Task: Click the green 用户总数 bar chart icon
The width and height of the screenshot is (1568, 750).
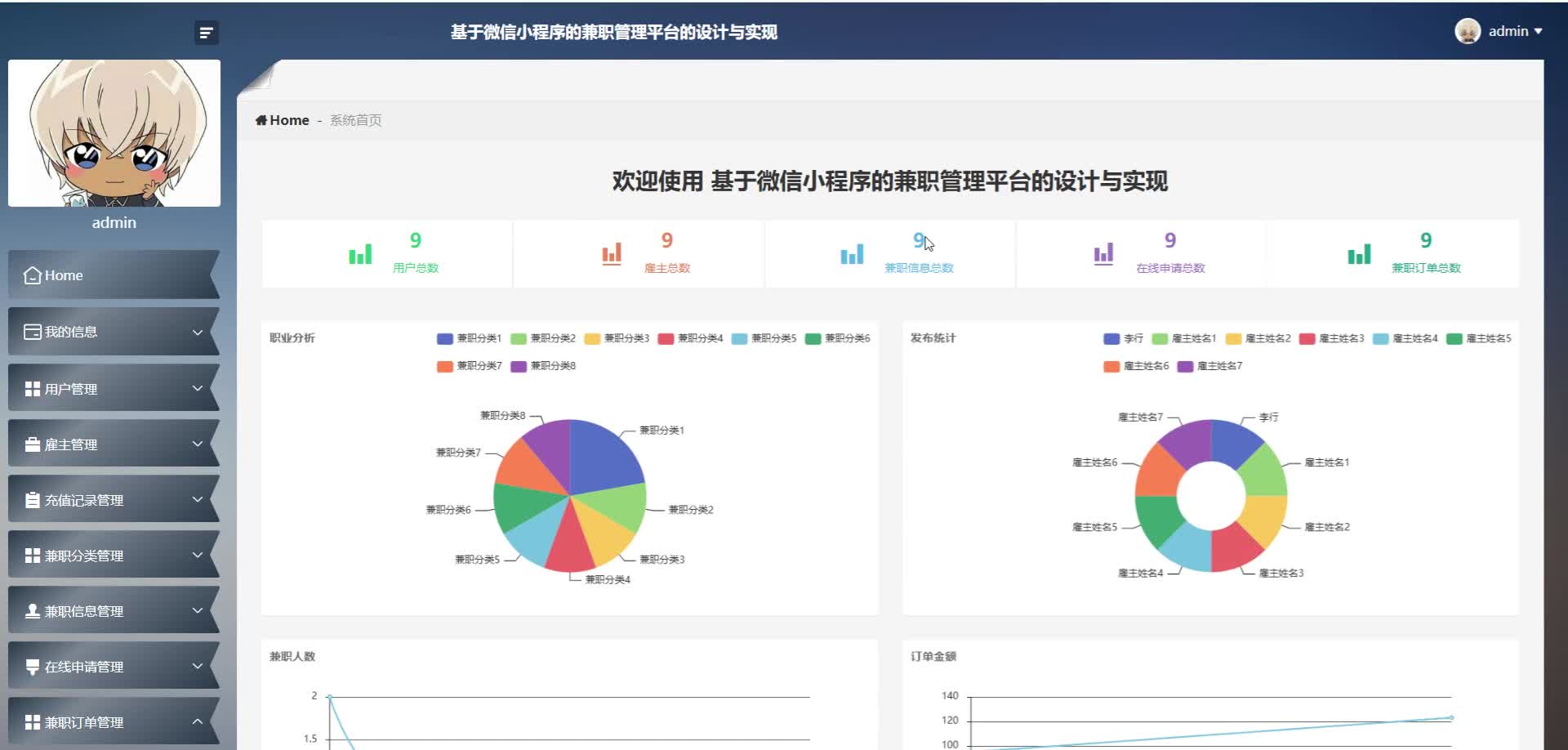Action: point(360,254)
